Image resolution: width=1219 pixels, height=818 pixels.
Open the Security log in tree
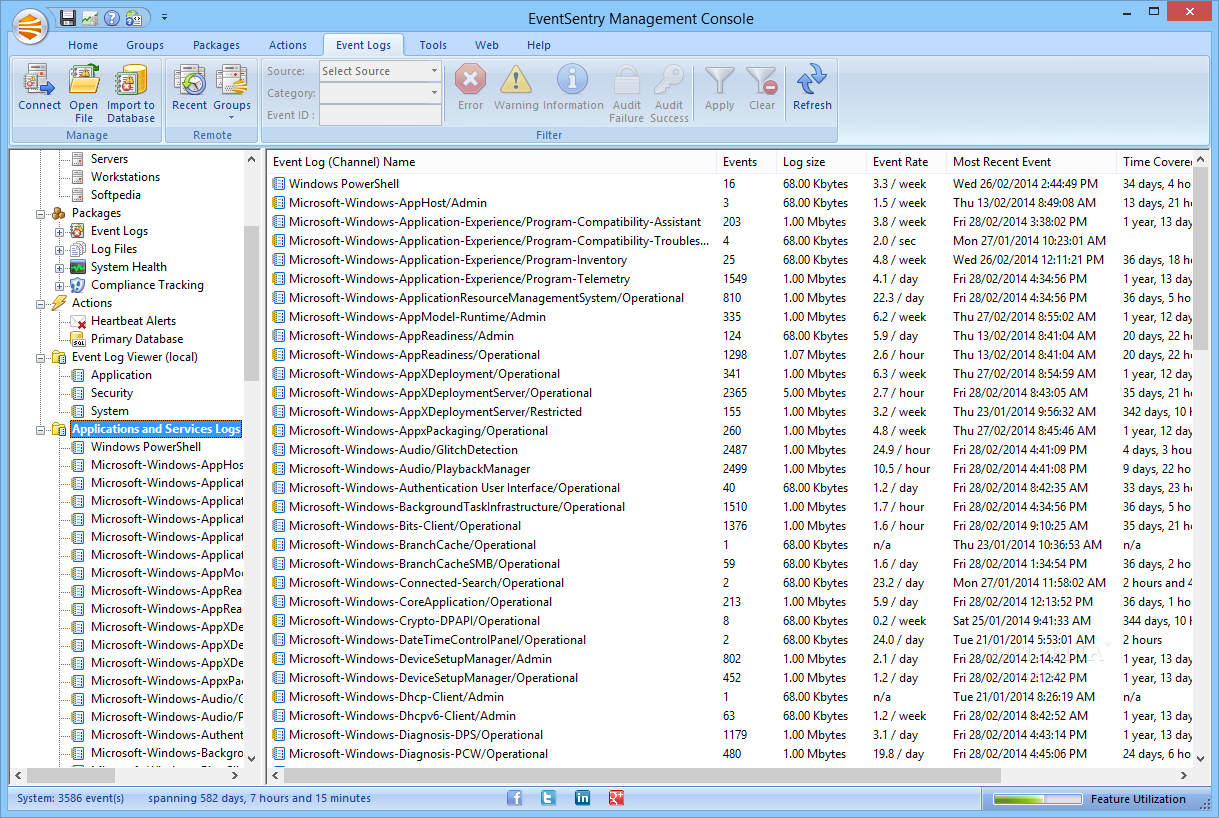(x=112, y=393)
